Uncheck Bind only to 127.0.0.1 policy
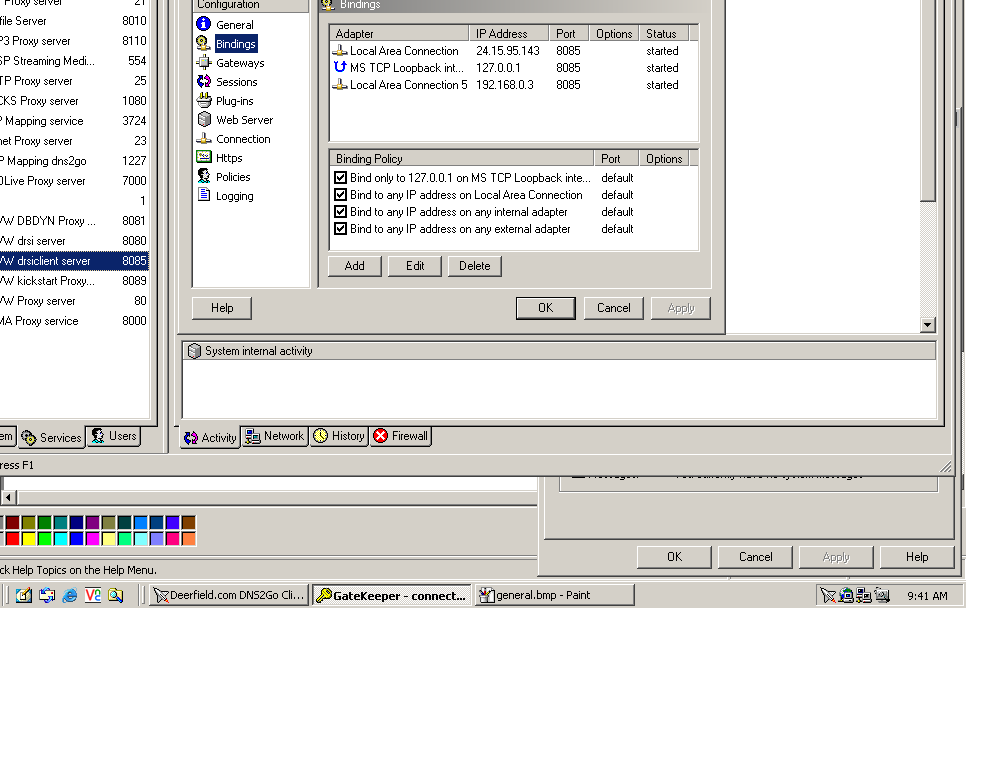Image resolution: width=1002 pixels, height=758 pixels. pos(341,178)
